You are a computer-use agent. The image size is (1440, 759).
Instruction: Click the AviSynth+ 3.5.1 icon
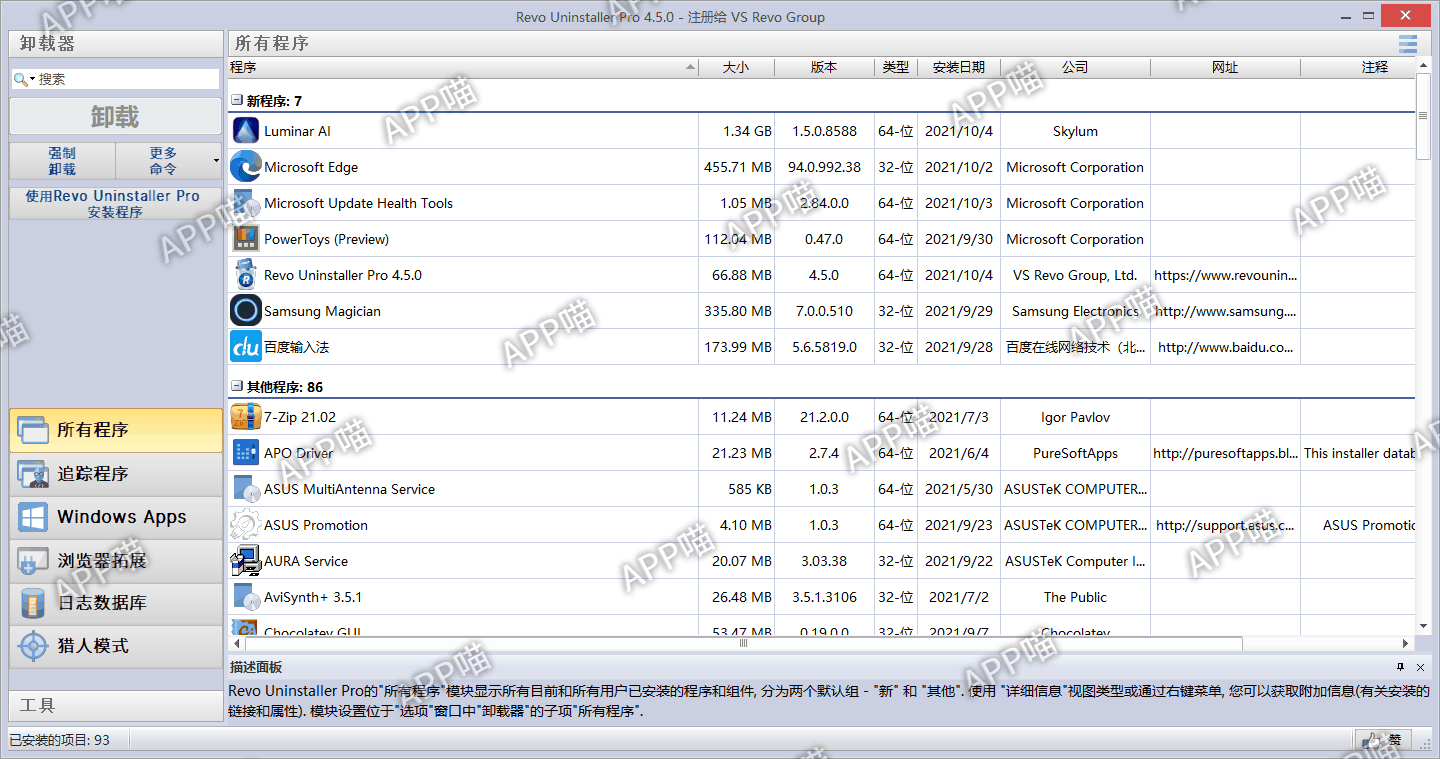(245, 597)
